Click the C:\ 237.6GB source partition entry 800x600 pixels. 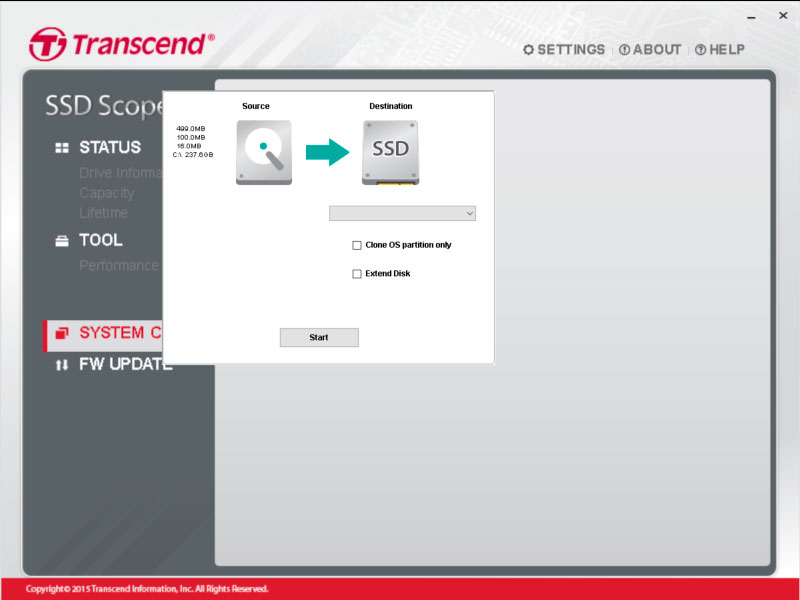[193, 155]
